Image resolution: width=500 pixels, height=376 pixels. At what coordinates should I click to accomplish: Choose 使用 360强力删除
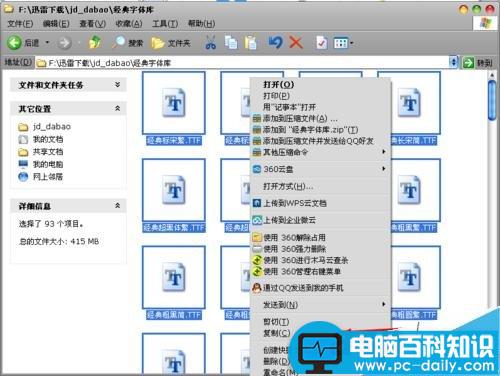point(320,249)
